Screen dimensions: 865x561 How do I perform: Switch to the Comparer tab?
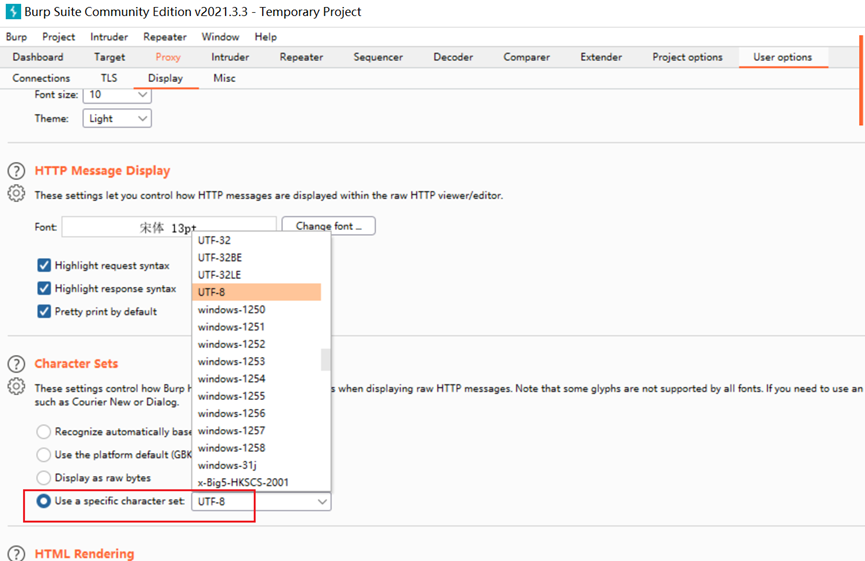click(526, 57)
